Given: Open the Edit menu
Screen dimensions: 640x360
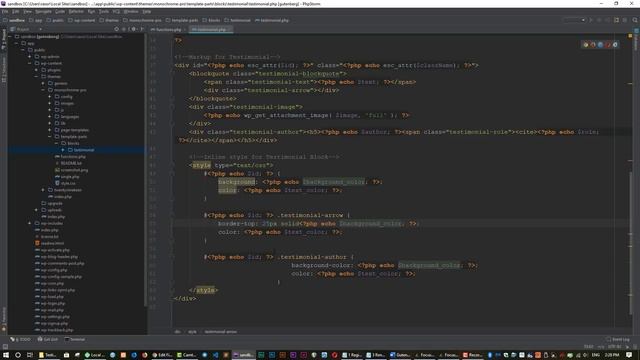Looking at the screenshot, I should pos(16,11).
